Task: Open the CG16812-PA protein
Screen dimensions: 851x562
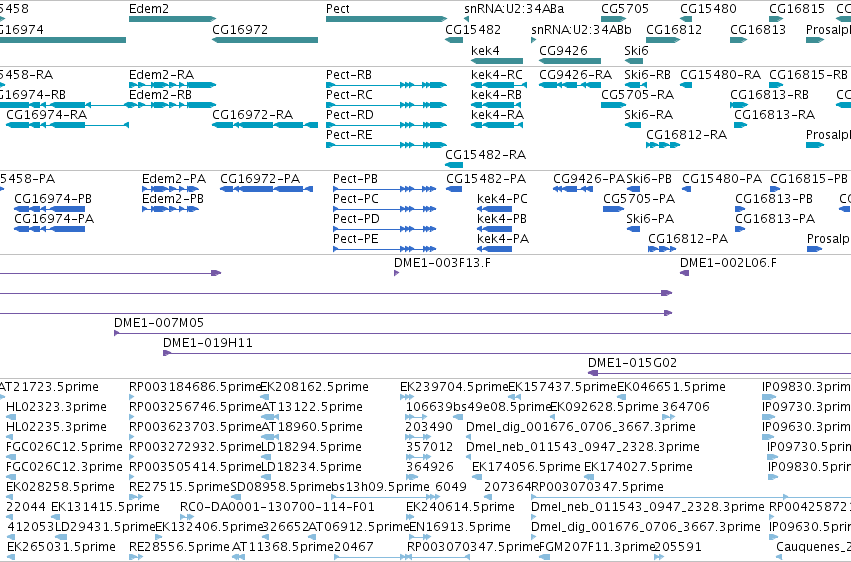Action: [x=662, y=249]
